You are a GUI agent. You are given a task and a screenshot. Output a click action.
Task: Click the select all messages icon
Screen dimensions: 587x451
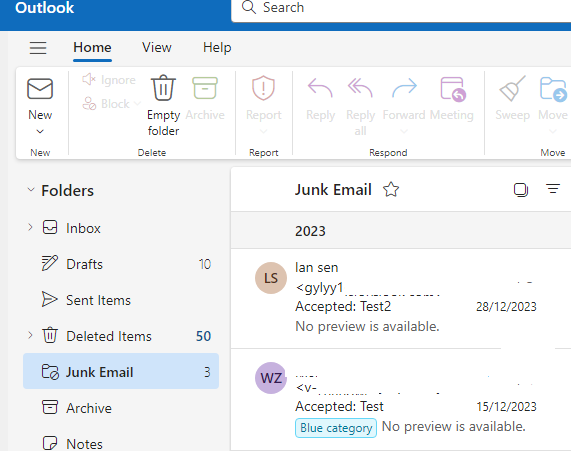point(521,189)
